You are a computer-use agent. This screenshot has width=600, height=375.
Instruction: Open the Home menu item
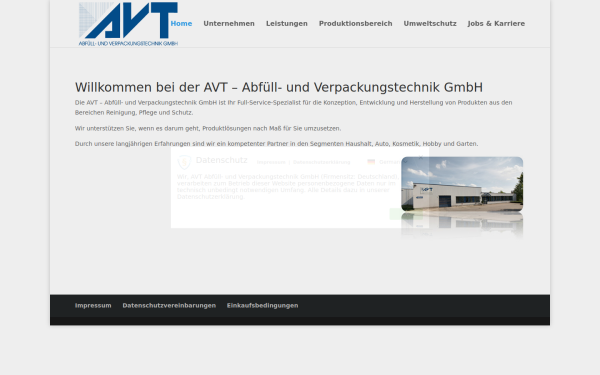click(x=181, y=24)
